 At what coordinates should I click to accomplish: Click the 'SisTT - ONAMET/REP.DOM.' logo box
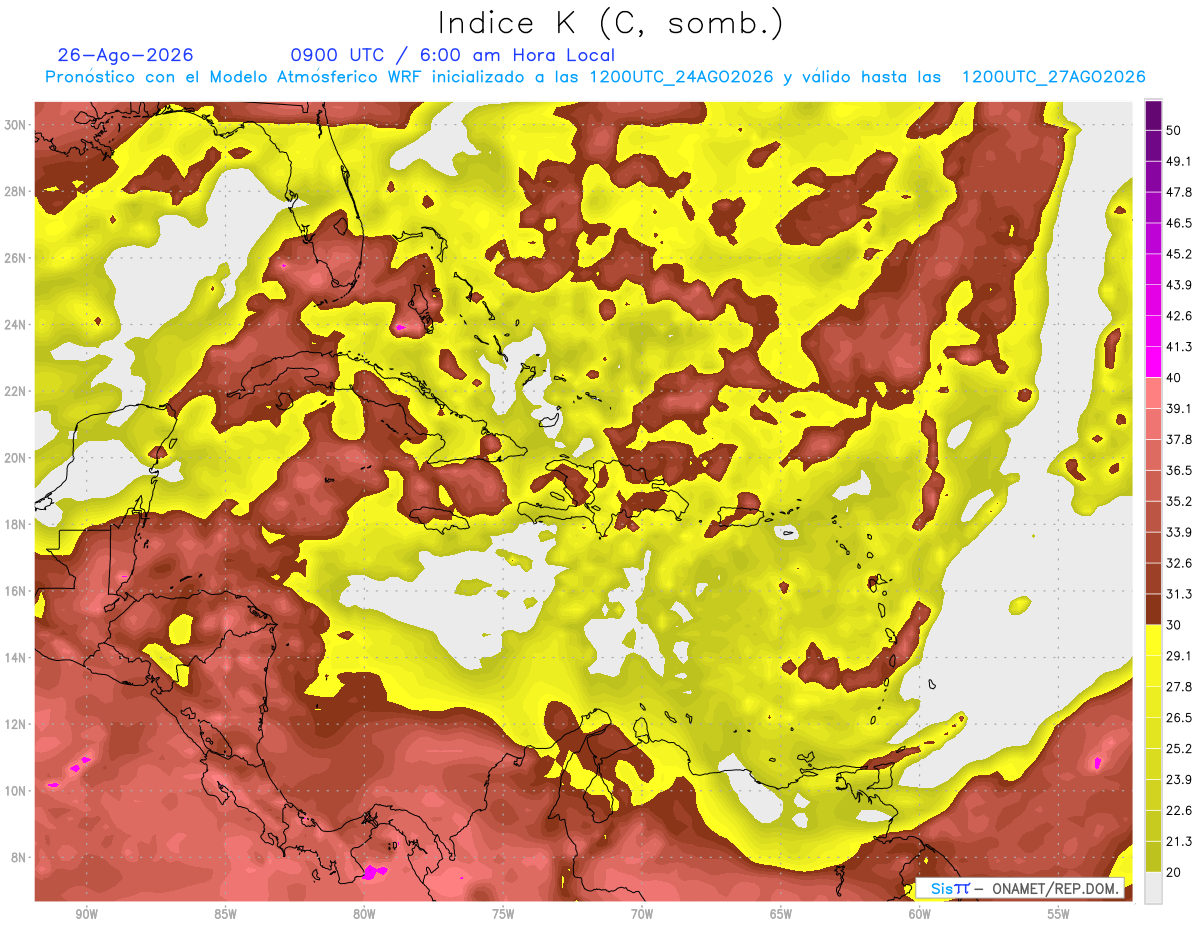(1020, 888)
